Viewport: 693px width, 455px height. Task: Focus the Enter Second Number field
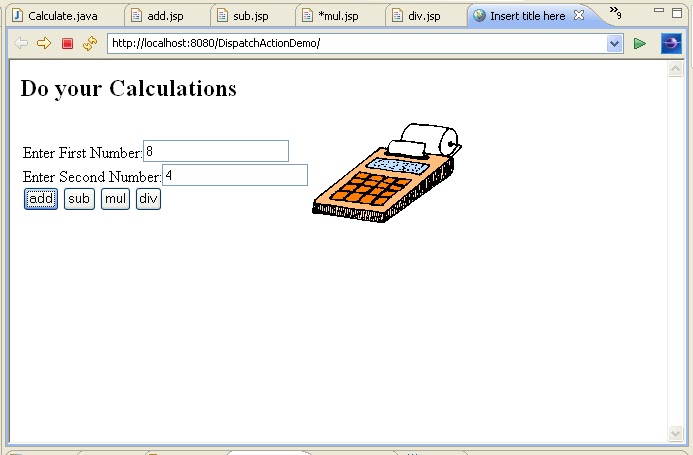235,175
